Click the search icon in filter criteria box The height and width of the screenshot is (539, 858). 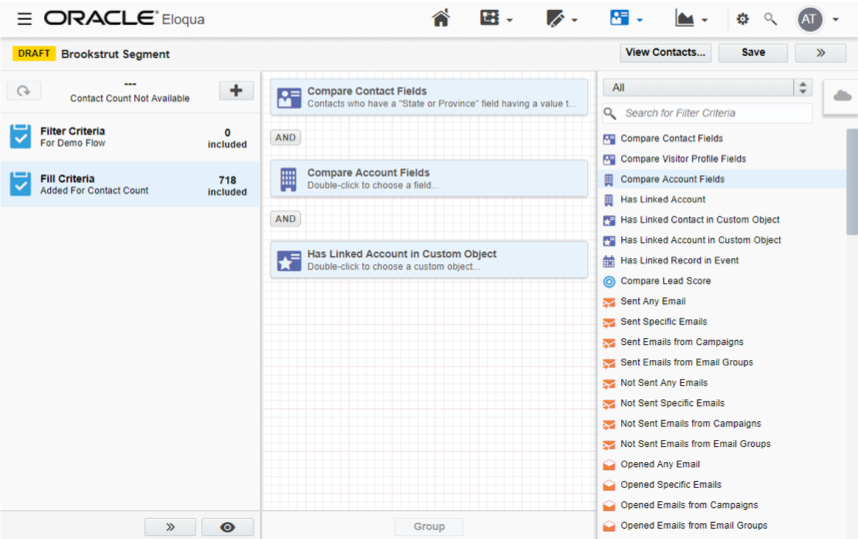(610, 113)
